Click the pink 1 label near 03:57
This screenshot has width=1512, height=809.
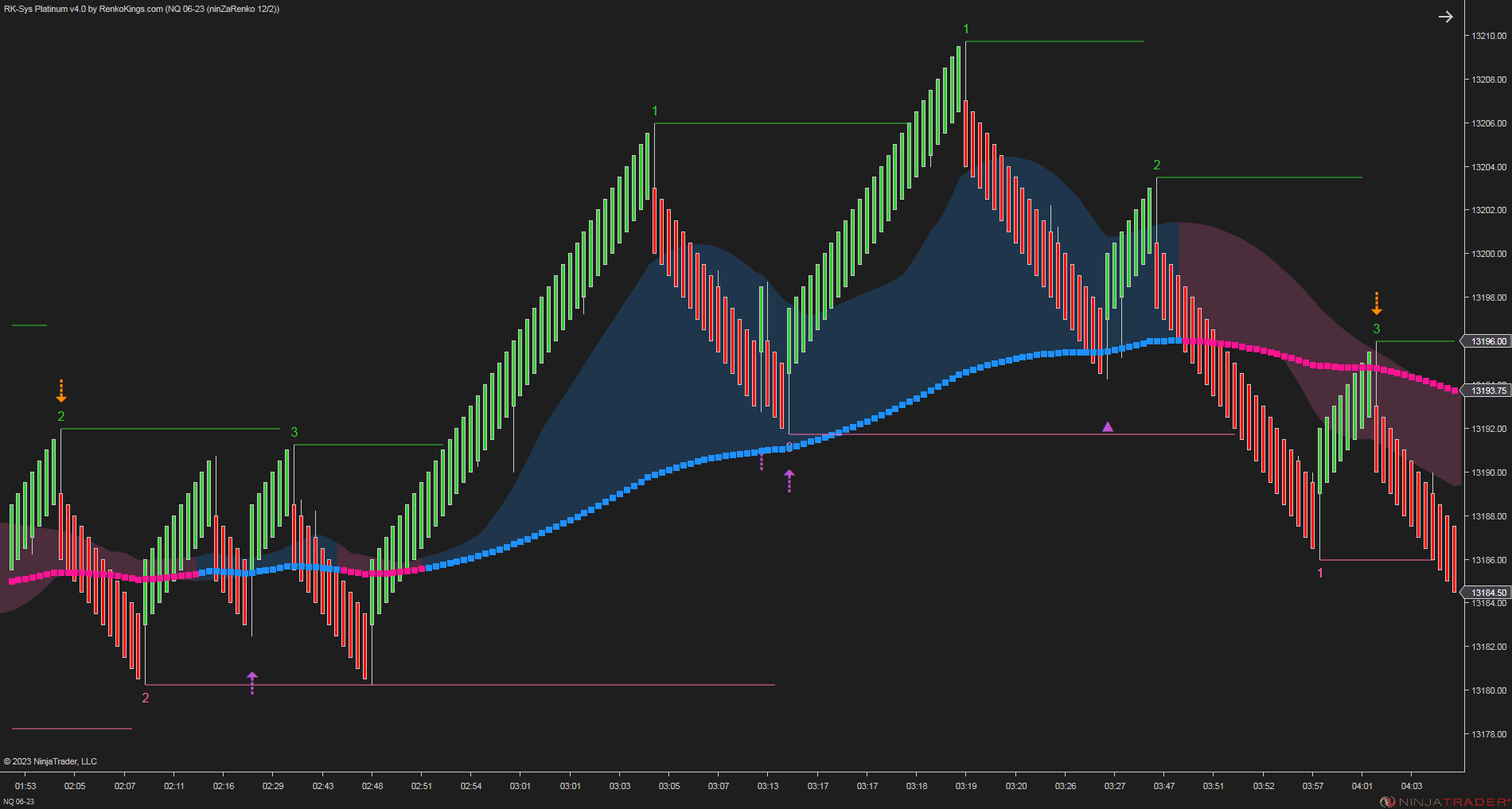1320,573
